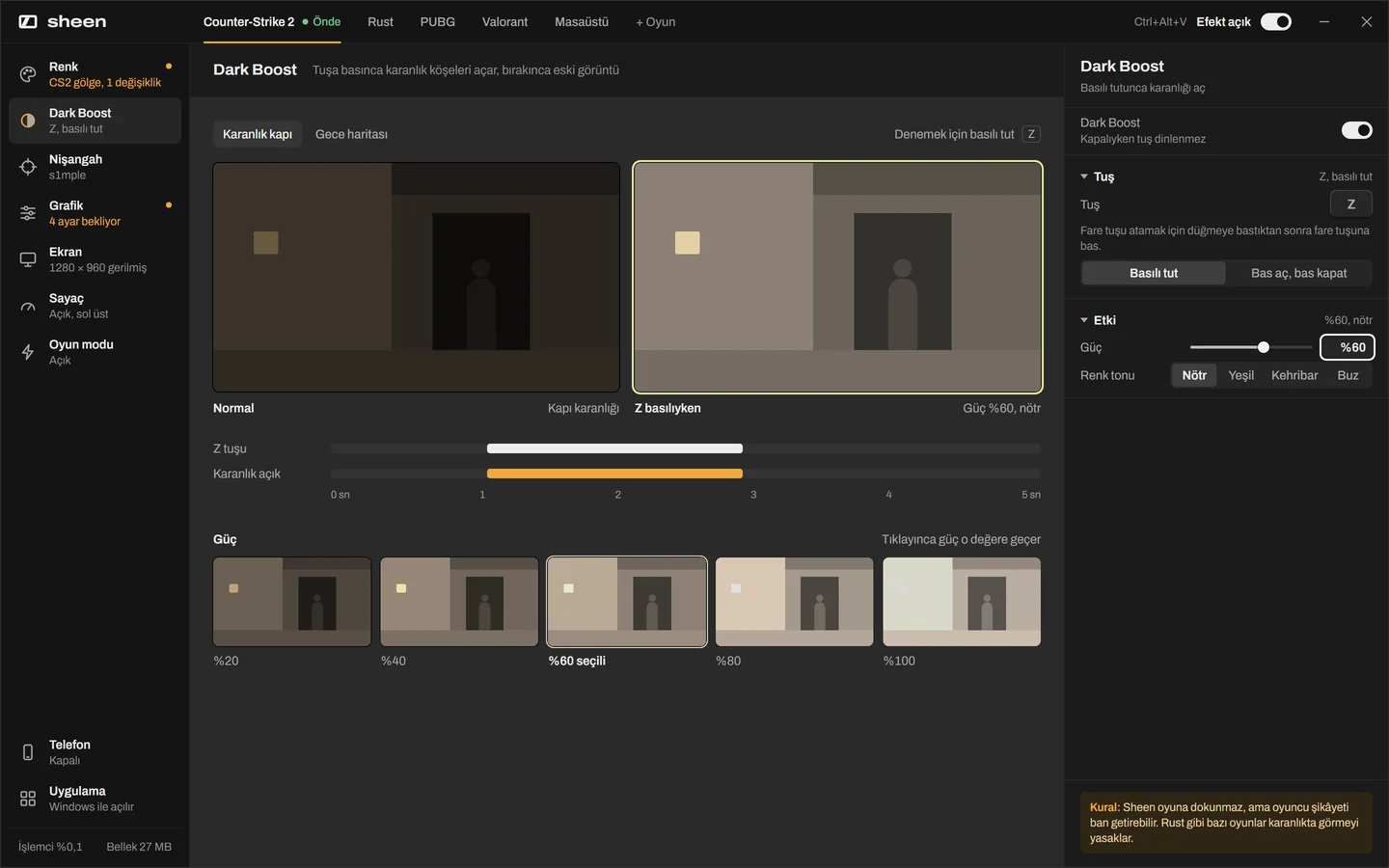Click the %60 power value field

tap(1347, 347)
